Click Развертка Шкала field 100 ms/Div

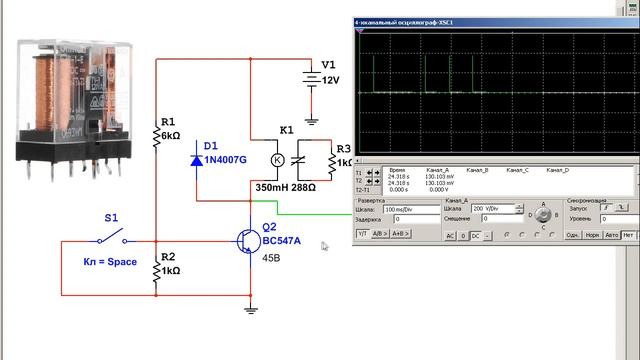pyautogui.click(x=411, y=209)
